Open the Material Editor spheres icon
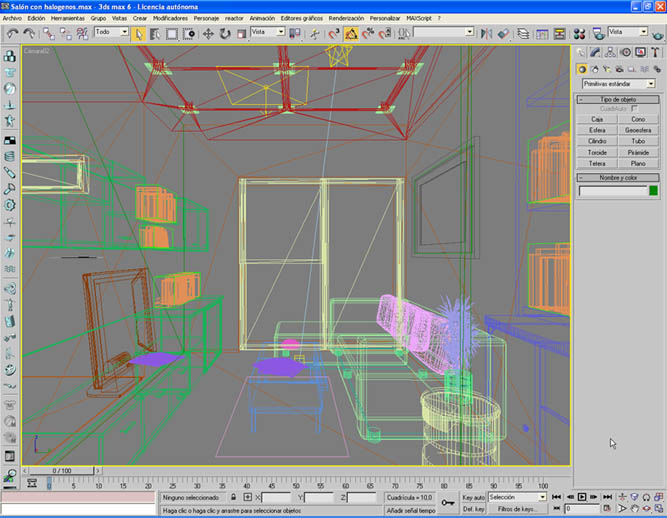Image resolution: width=667 pixels, height=518 pixels. pyautogui.click(x=579, y=34)
